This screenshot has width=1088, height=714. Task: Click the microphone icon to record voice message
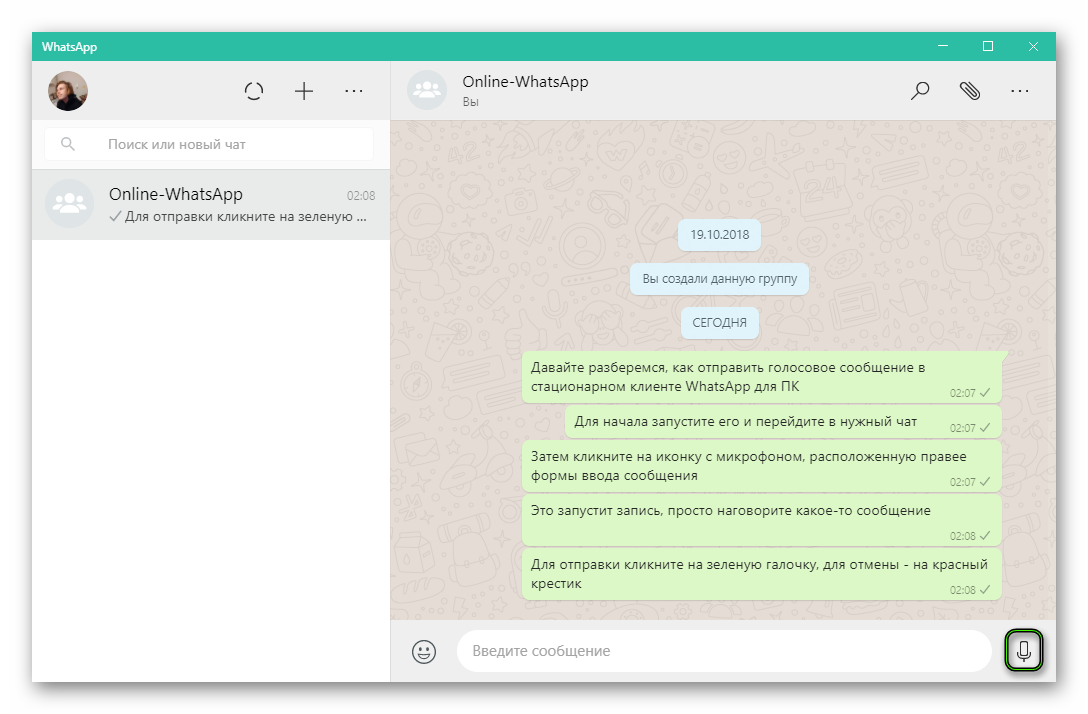1023,651
